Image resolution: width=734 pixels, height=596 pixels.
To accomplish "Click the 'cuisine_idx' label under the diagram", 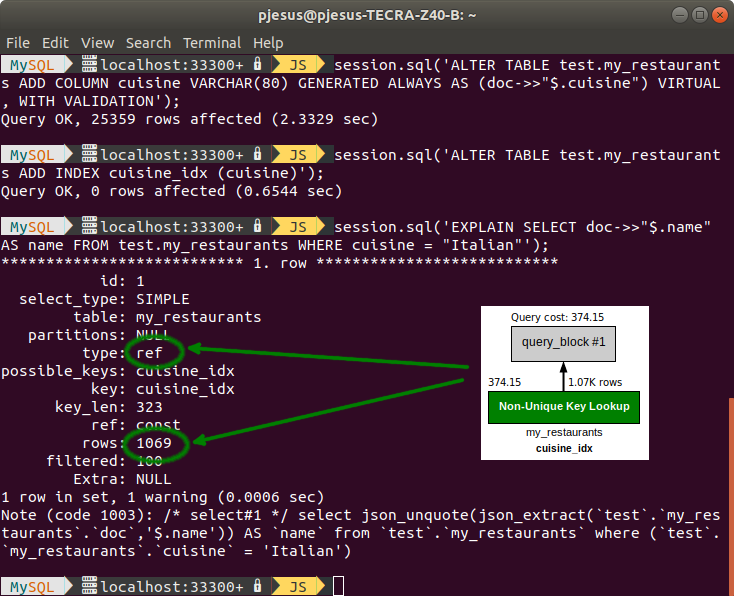I will (564, 448).
